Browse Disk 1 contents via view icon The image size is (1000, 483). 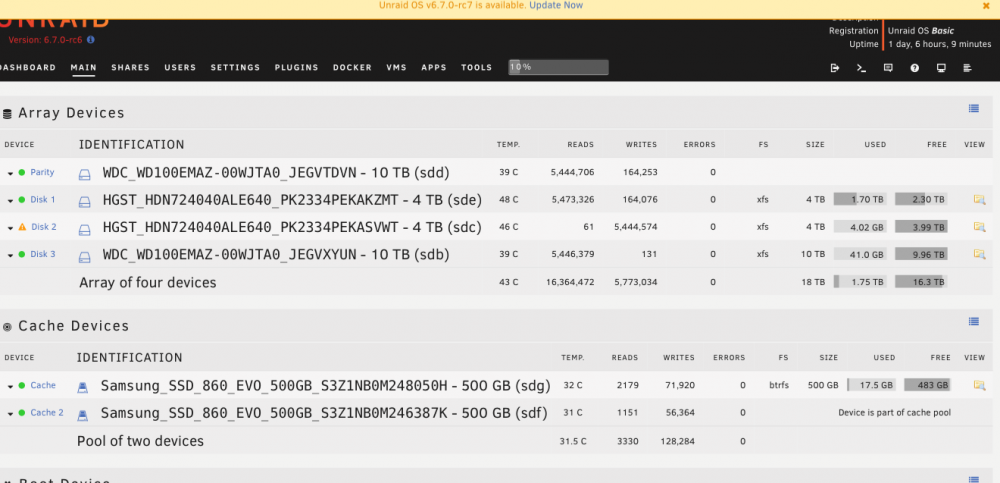coord(979,200)
